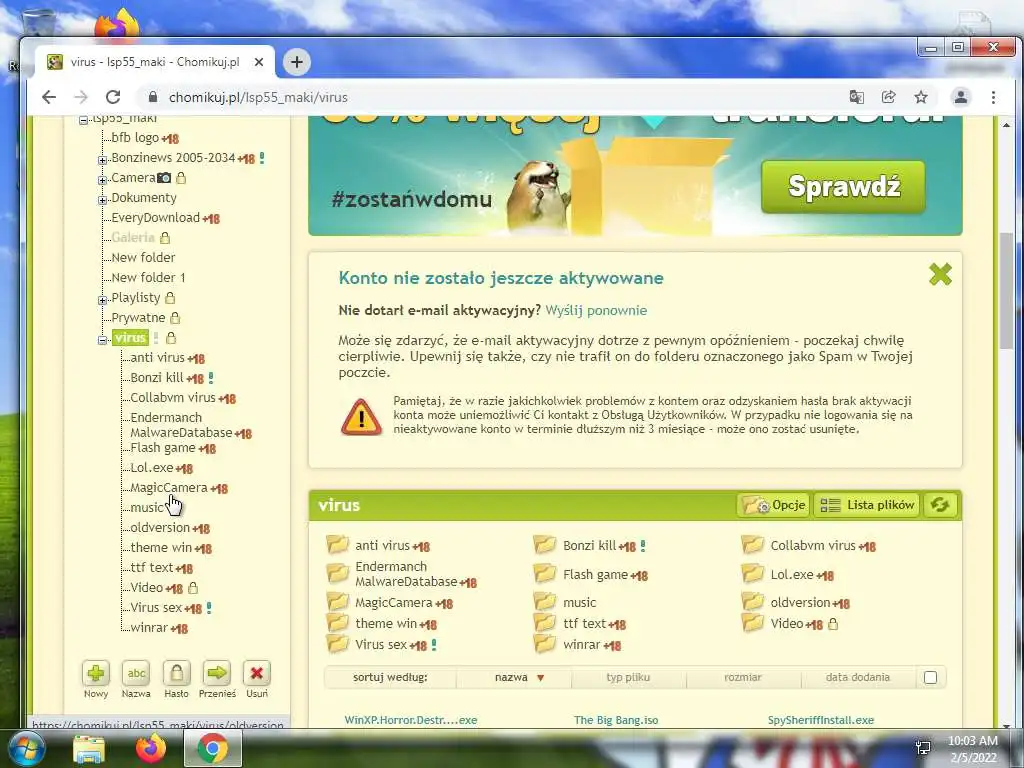
Task: Expand the Playlisty tree node
Action: (x=103, y=300)
